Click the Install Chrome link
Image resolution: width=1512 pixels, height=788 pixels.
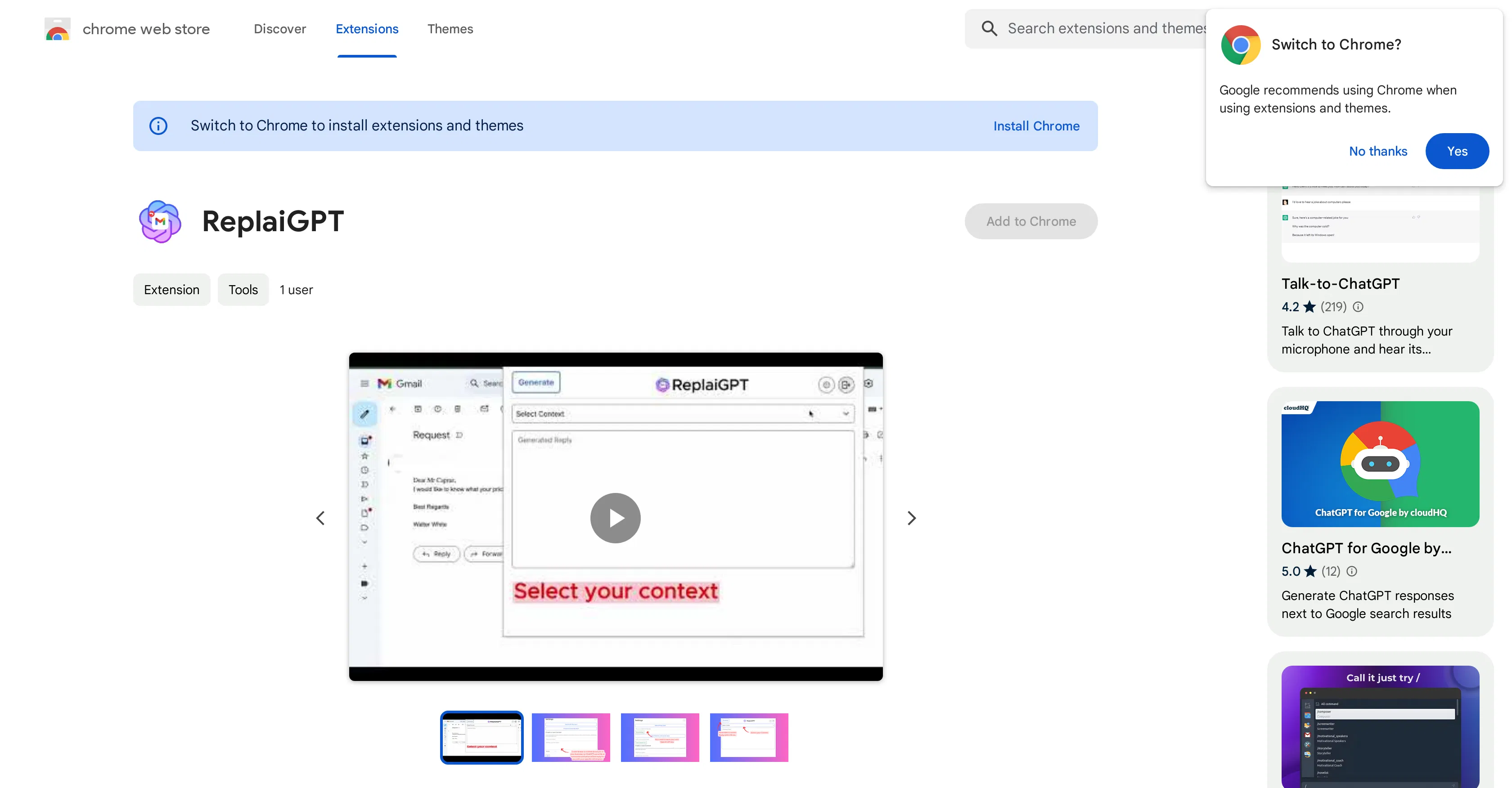1036,125
